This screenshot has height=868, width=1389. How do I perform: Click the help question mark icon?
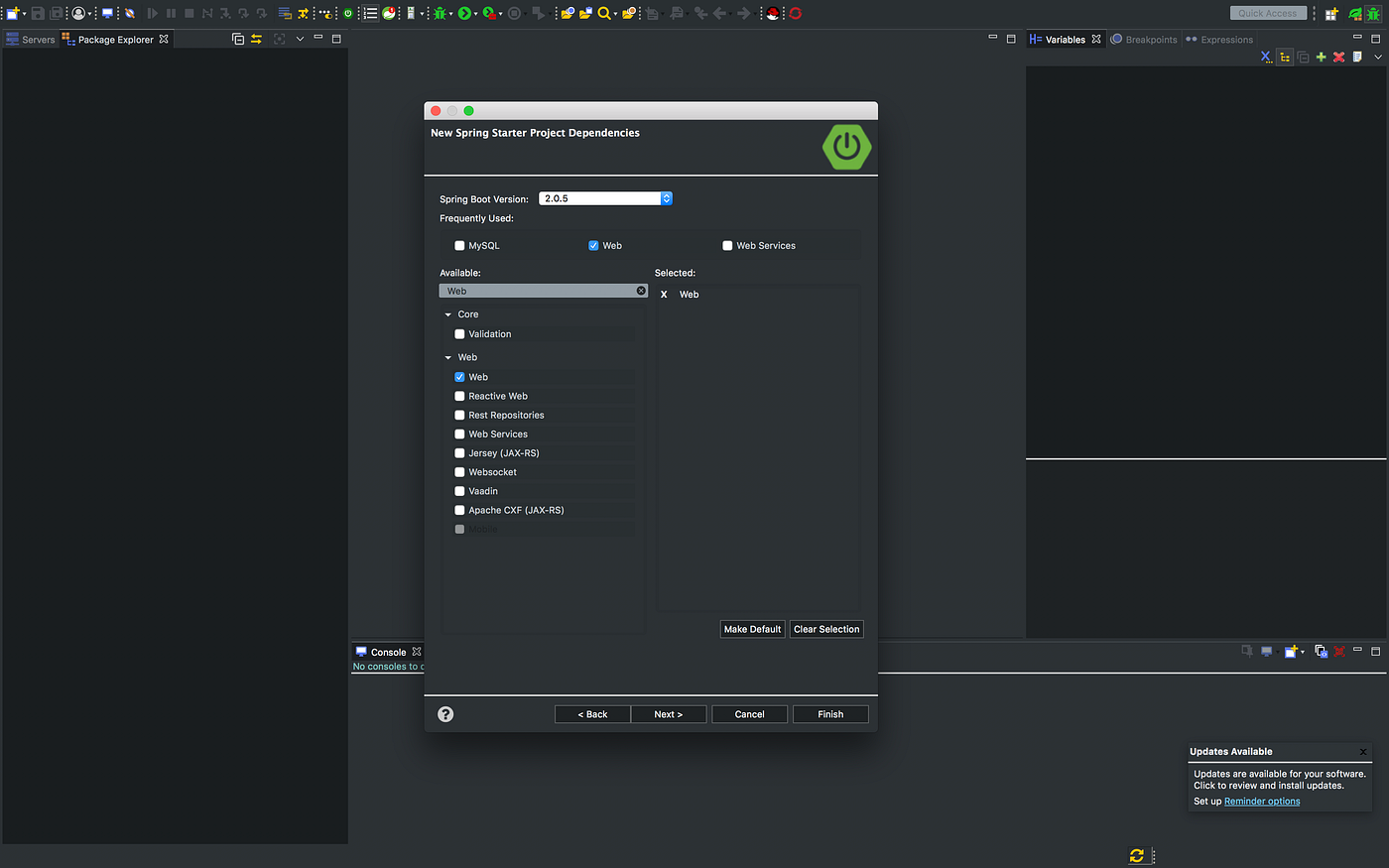[x=445, y=714]
